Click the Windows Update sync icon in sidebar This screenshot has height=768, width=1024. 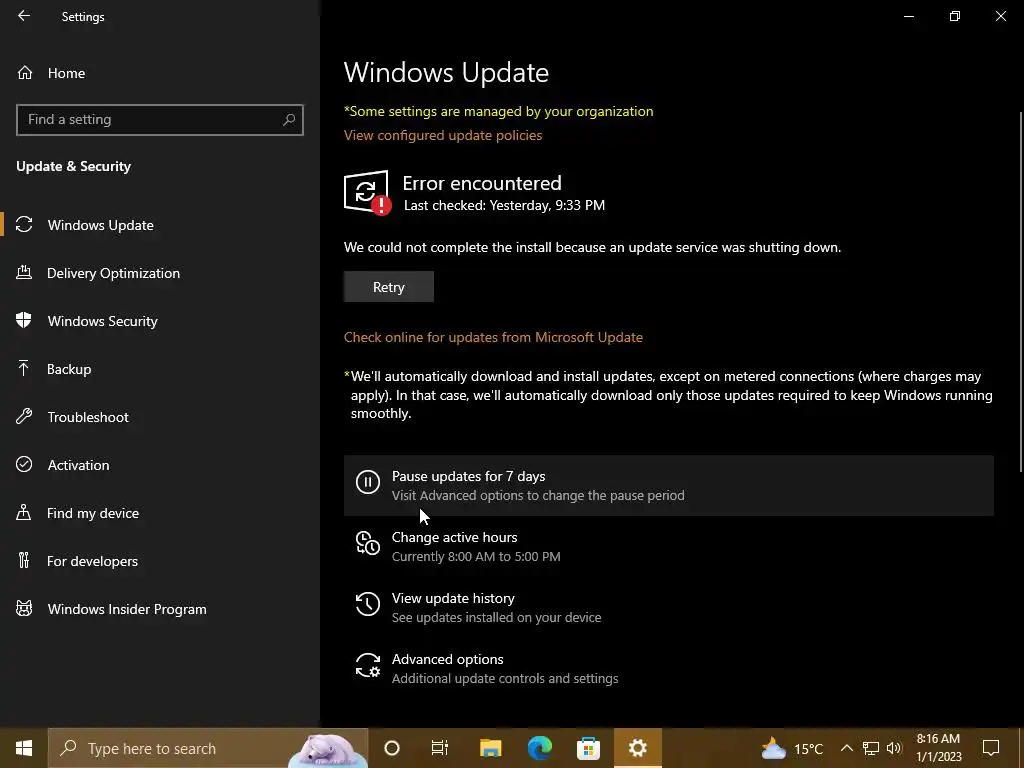click(x=24, y=225)
